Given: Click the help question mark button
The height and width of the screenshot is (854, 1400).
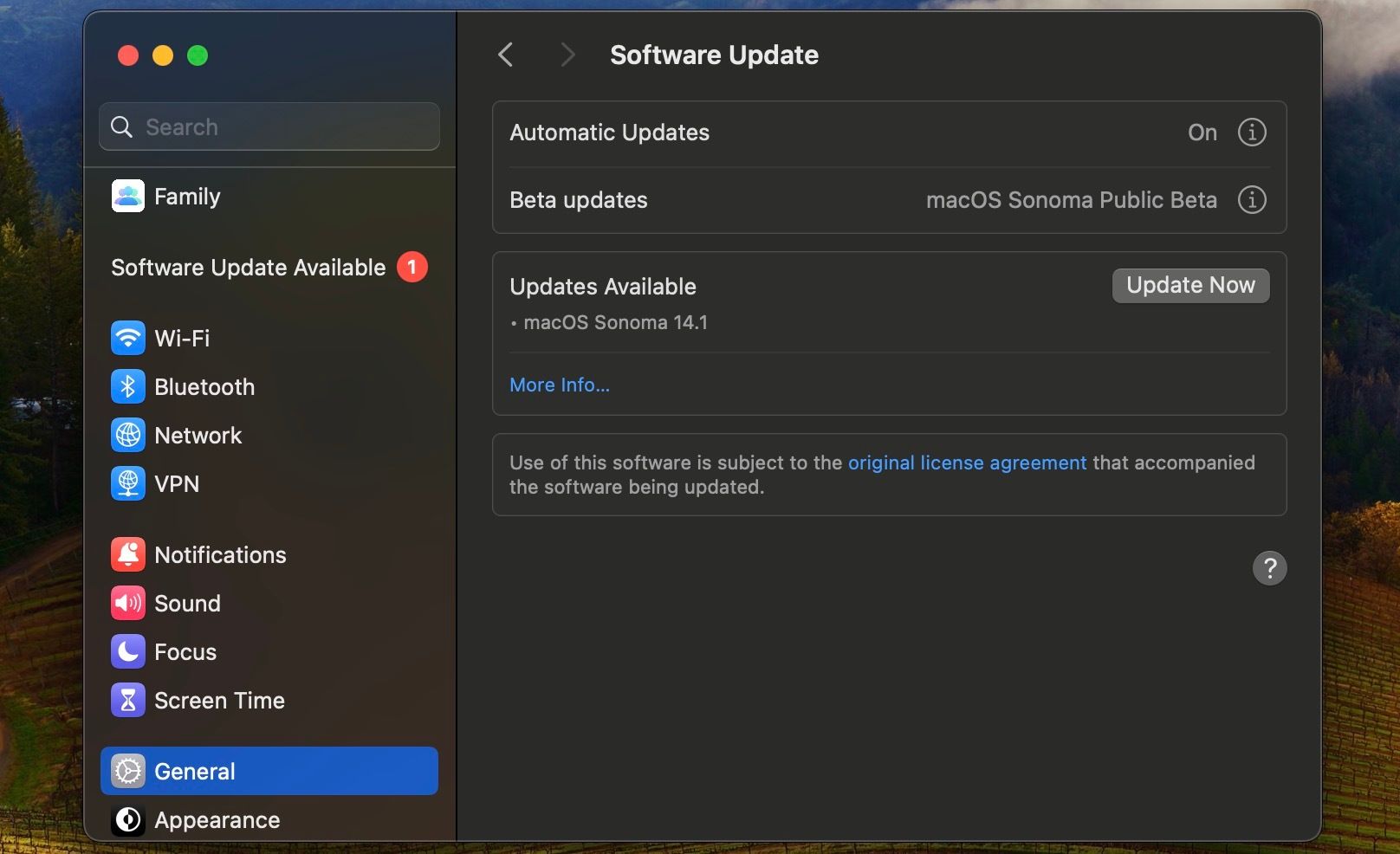Looking at the screenshot, I should point(1269,568).
